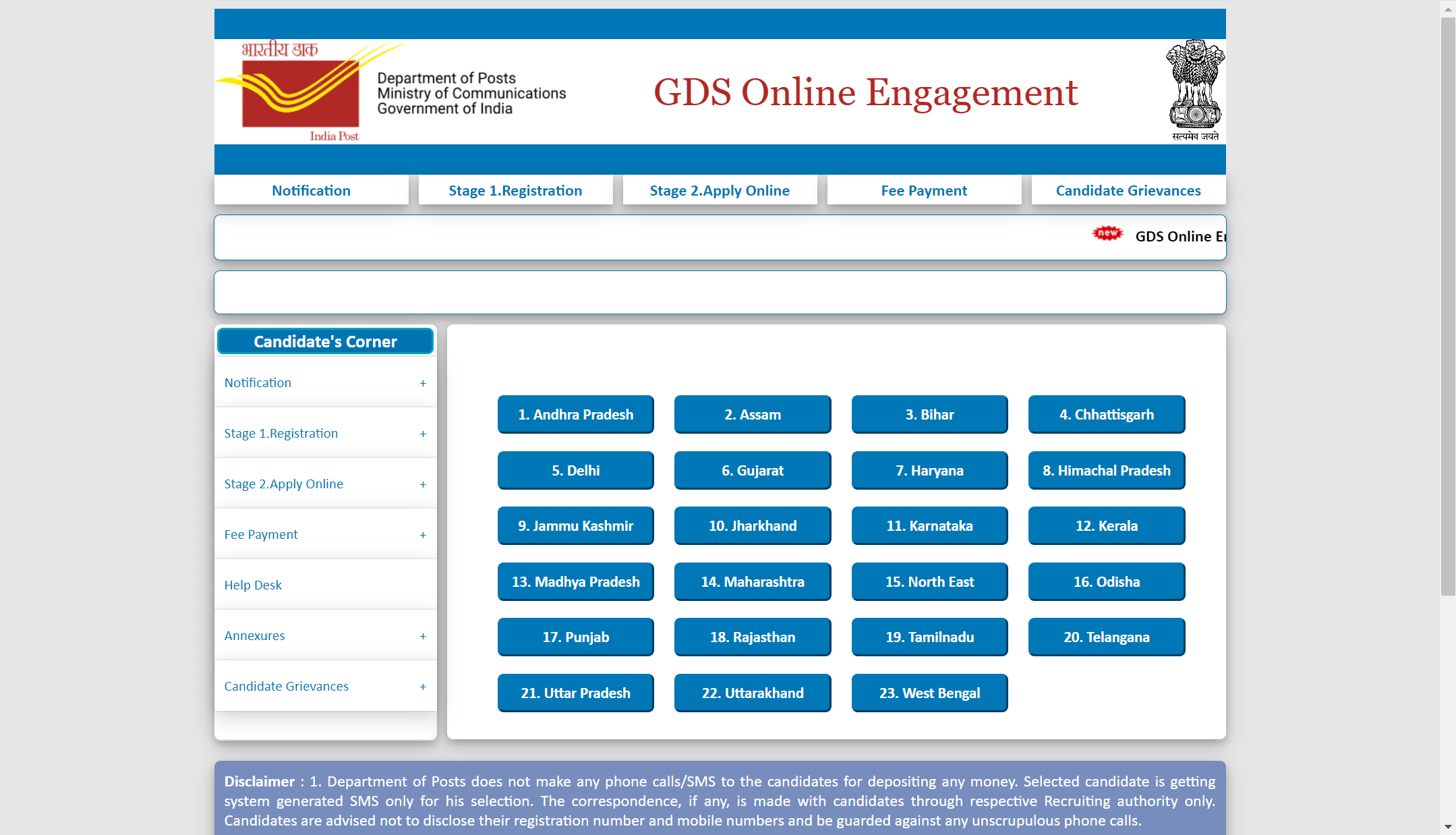The height and width of the screenshot is (835, 1456).
Task: Open Stage 1.Registration top tab
Action: click(x=515, y=190)
